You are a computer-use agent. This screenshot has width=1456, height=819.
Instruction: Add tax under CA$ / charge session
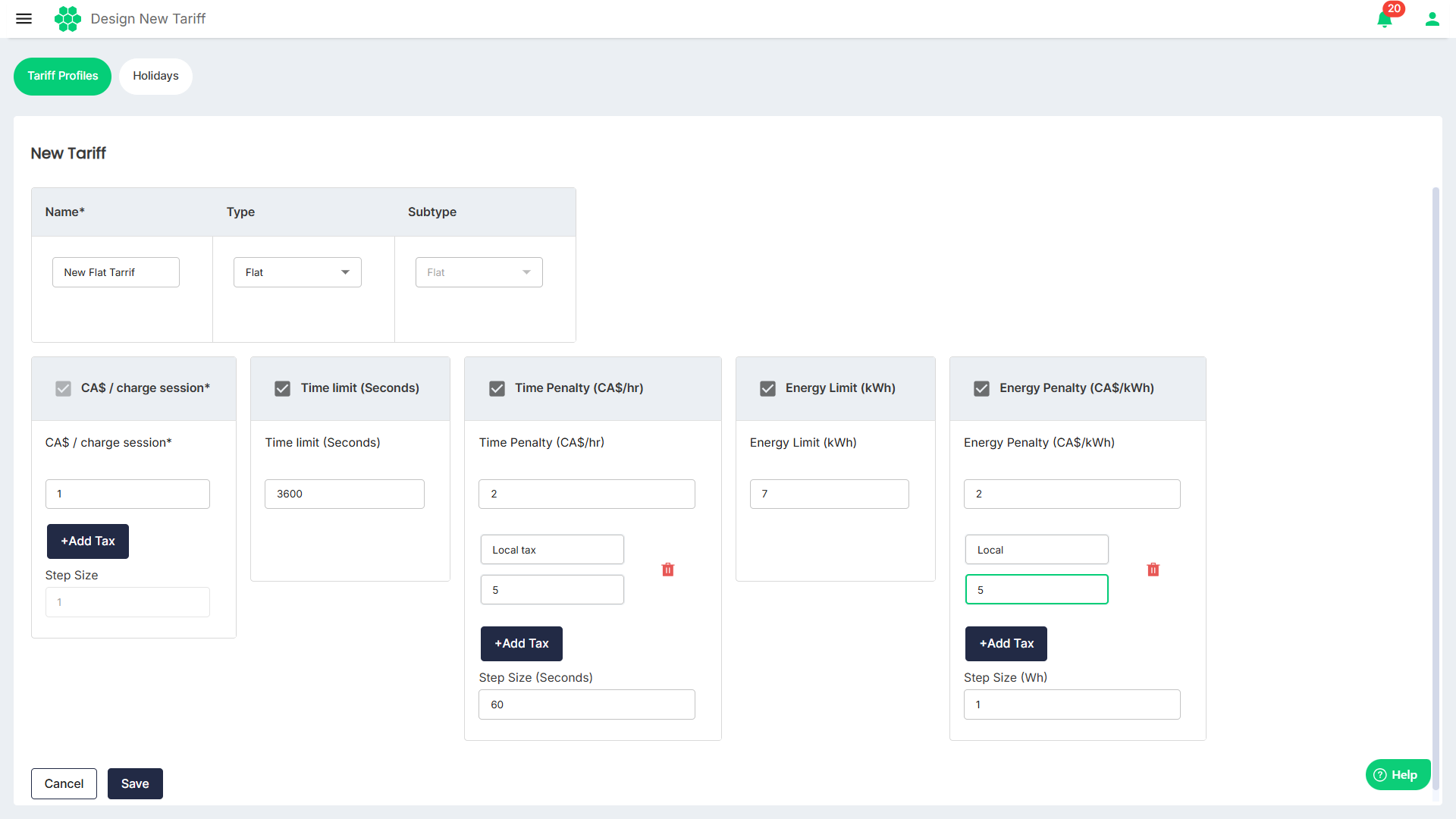[87, 541]
